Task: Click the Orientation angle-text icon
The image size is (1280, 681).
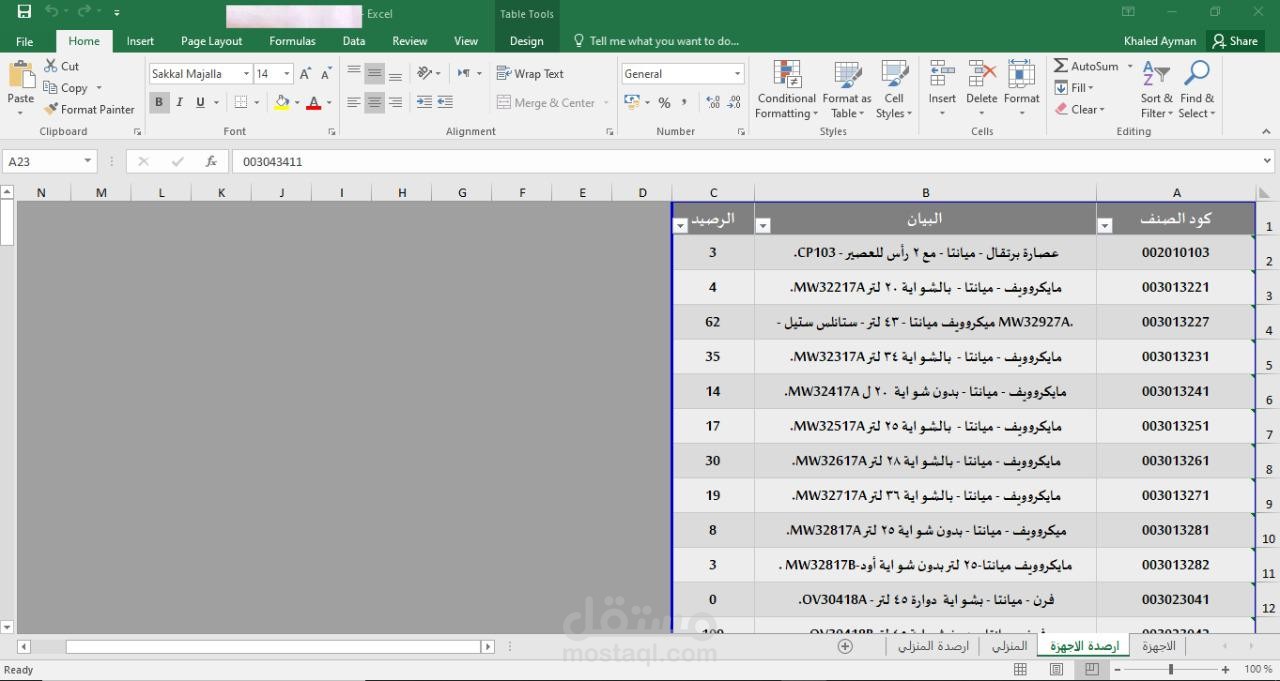Action: point(425,74)
